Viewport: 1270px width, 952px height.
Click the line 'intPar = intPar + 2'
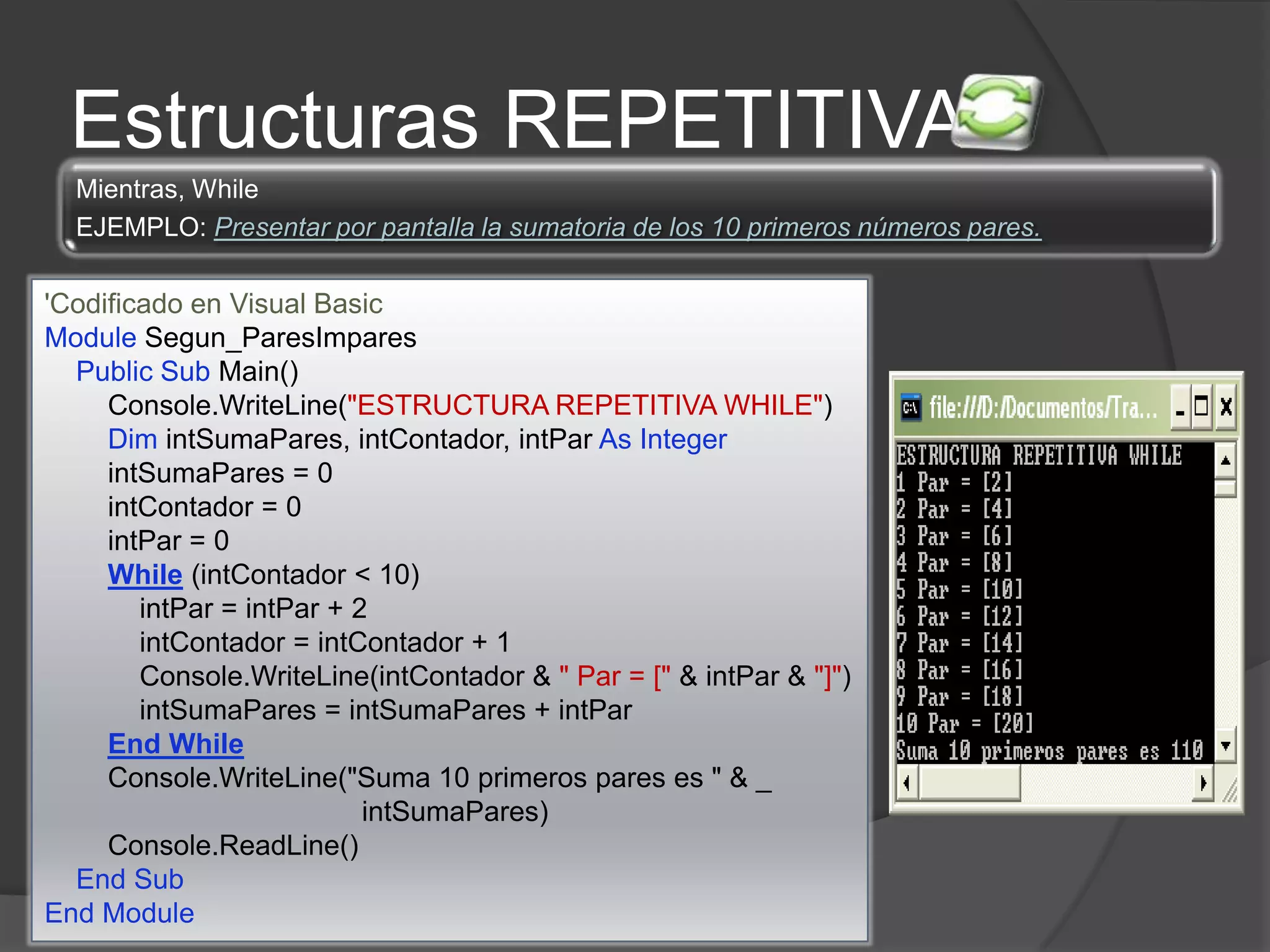click(x=253, y=609)
